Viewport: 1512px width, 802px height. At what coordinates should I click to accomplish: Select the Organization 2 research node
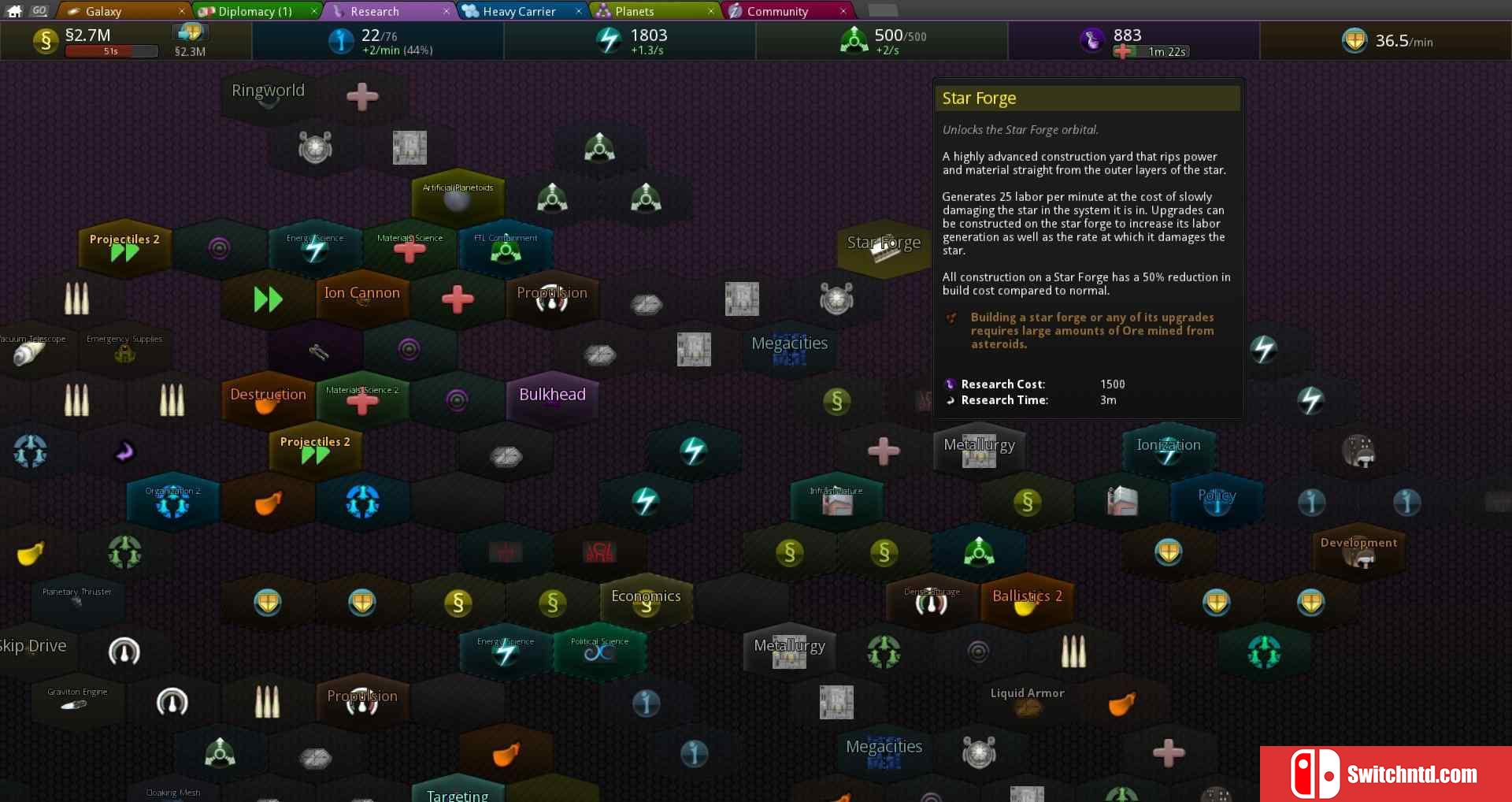coord(172,500)
